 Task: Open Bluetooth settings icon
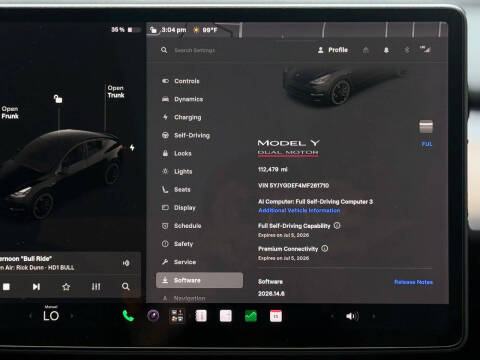[x=407, y=50]
